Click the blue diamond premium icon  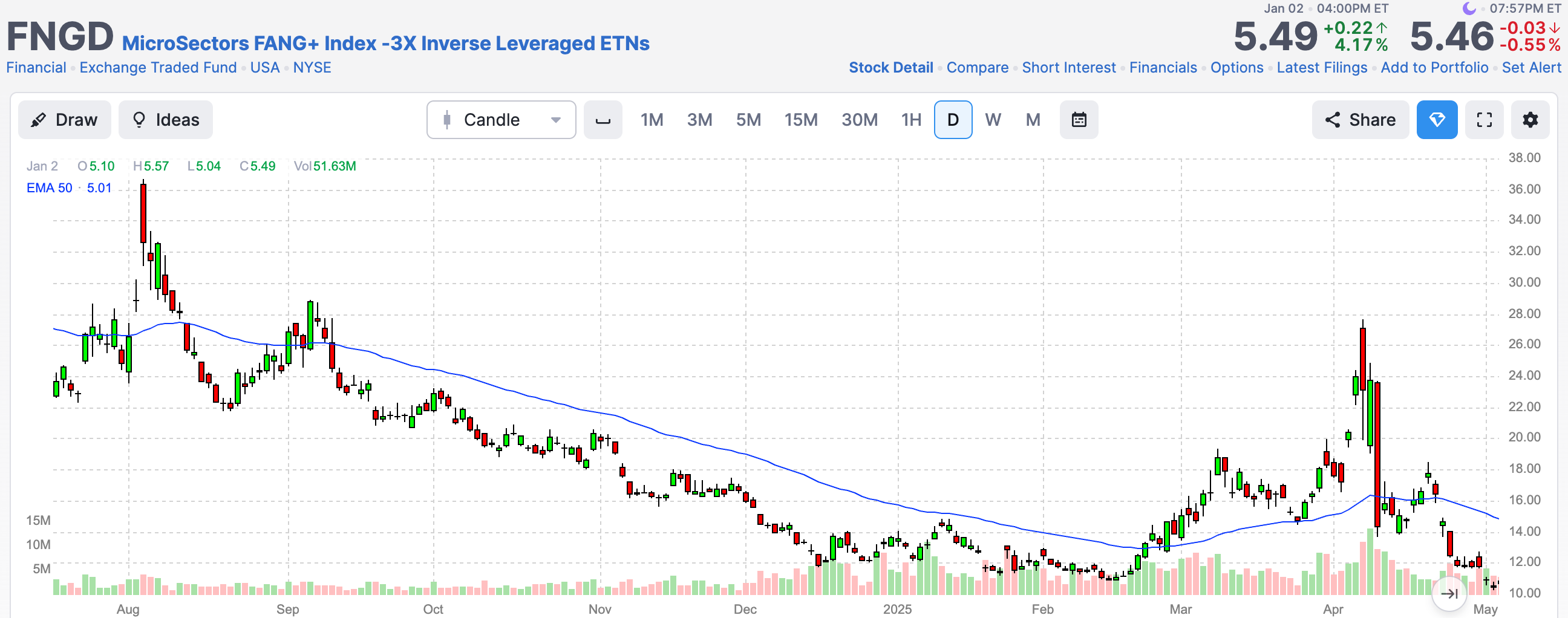[x=1437, y=120]
